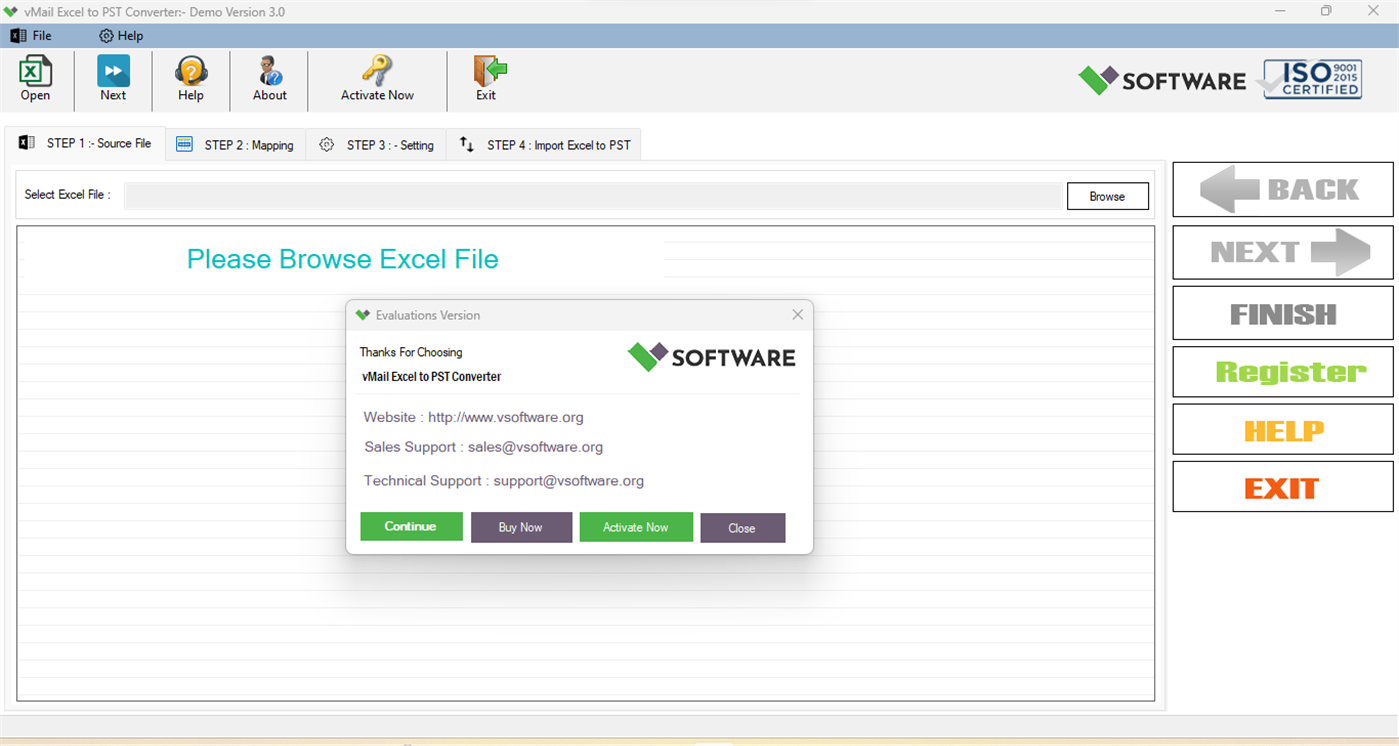Close the Evaluations Version dialog
Viewport: 1399px width, 746px height.
coord(797,314)
